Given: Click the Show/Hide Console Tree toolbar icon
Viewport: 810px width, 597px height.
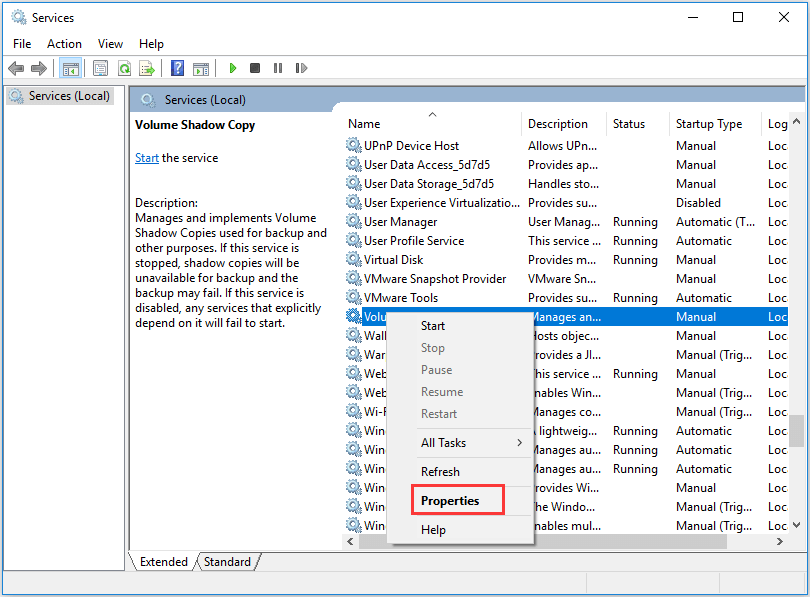Looking at the screenshot, I should point(70,69).
